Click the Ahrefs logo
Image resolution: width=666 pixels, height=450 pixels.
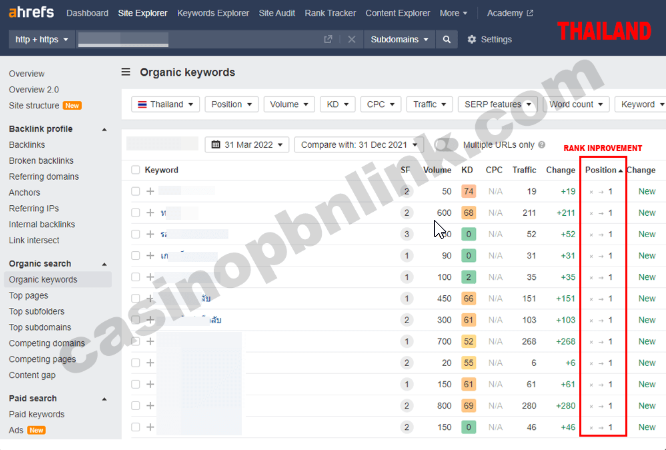[31, 13]
